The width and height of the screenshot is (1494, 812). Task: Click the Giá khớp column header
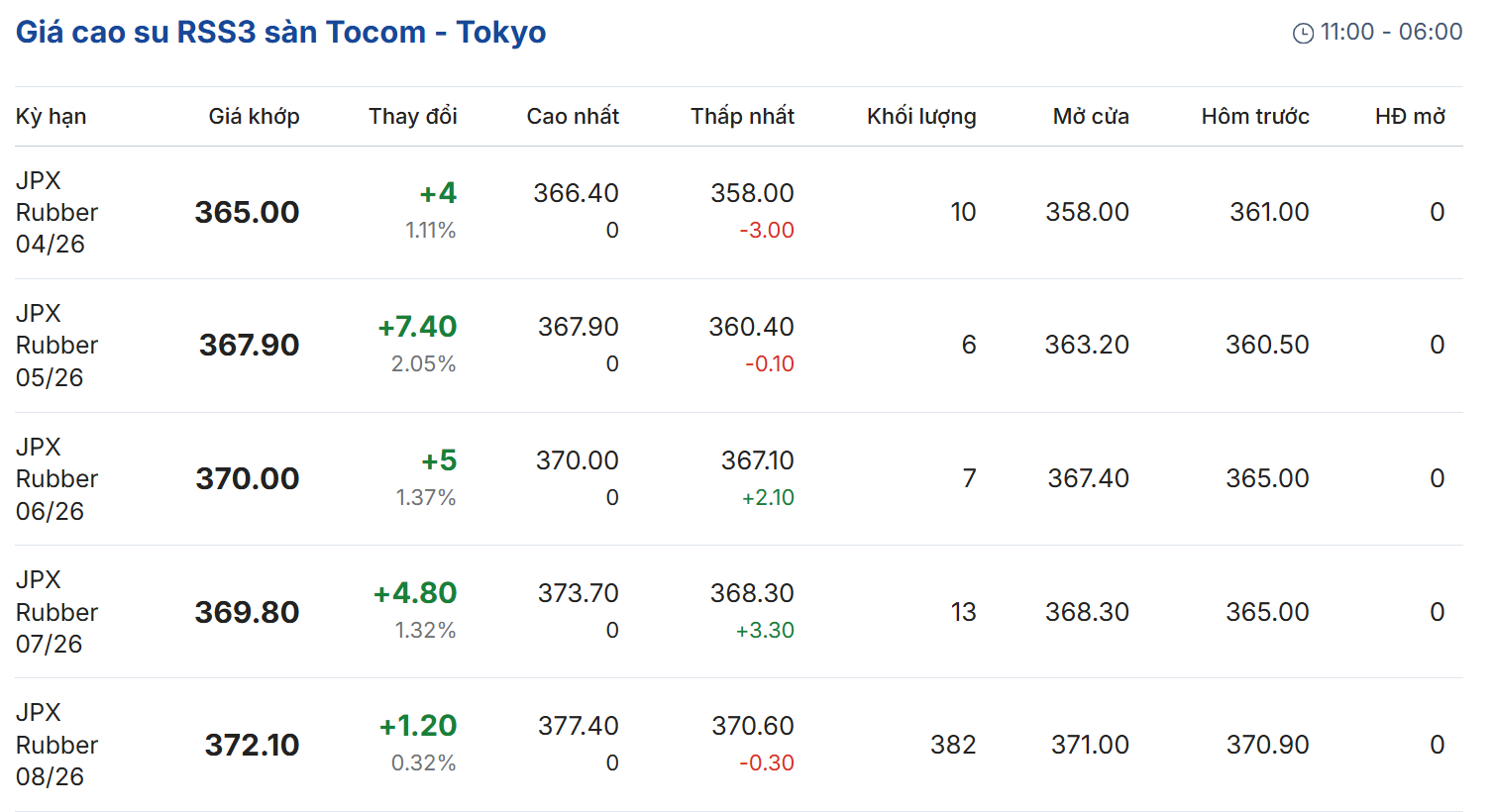coord(254,117)
